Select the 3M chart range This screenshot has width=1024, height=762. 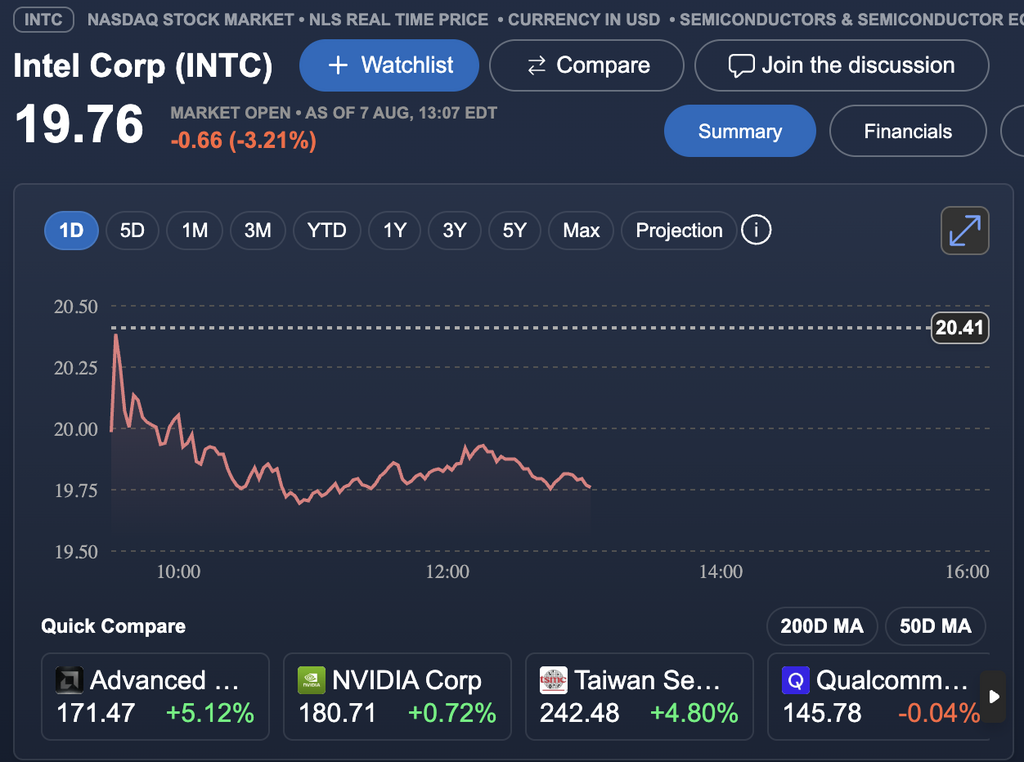pyautogui.click(x=257, y=230)
